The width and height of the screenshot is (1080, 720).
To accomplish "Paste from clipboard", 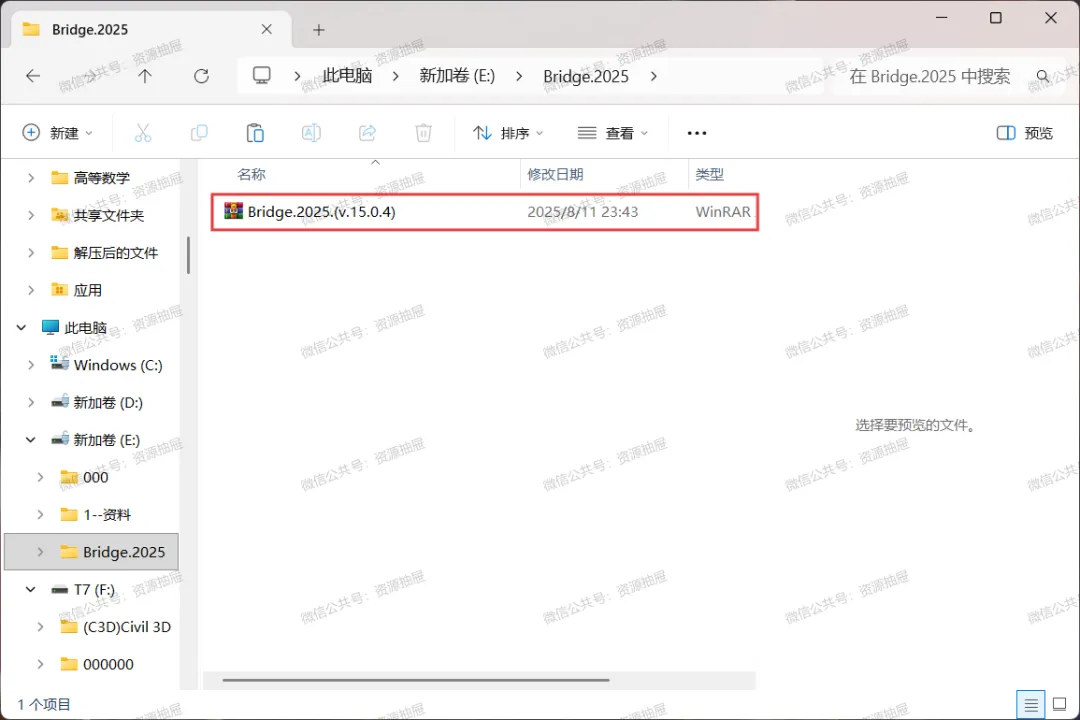I will (x=255, y=133).
